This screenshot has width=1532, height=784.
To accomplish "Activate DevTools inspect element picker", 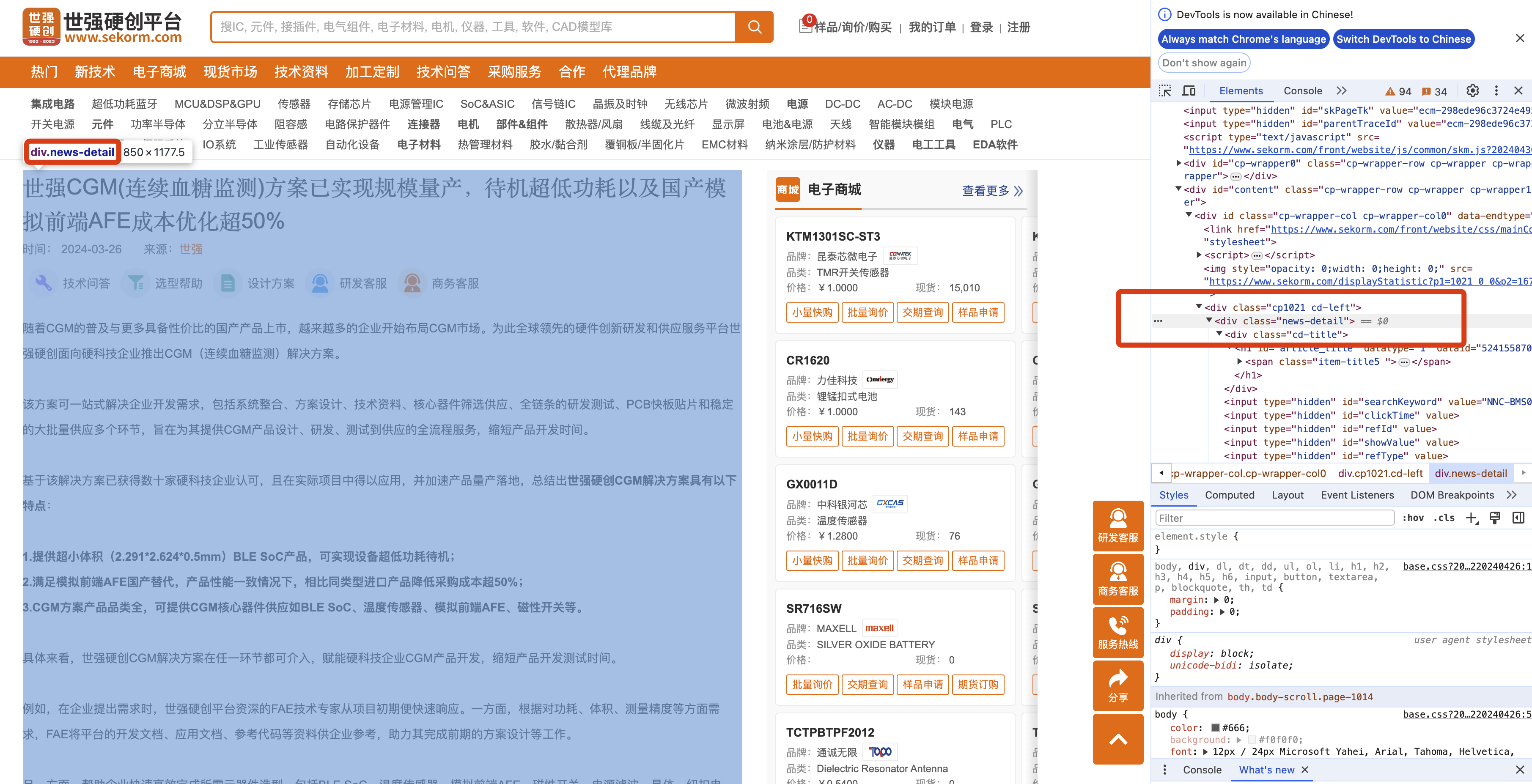I will click(1165, 91).
